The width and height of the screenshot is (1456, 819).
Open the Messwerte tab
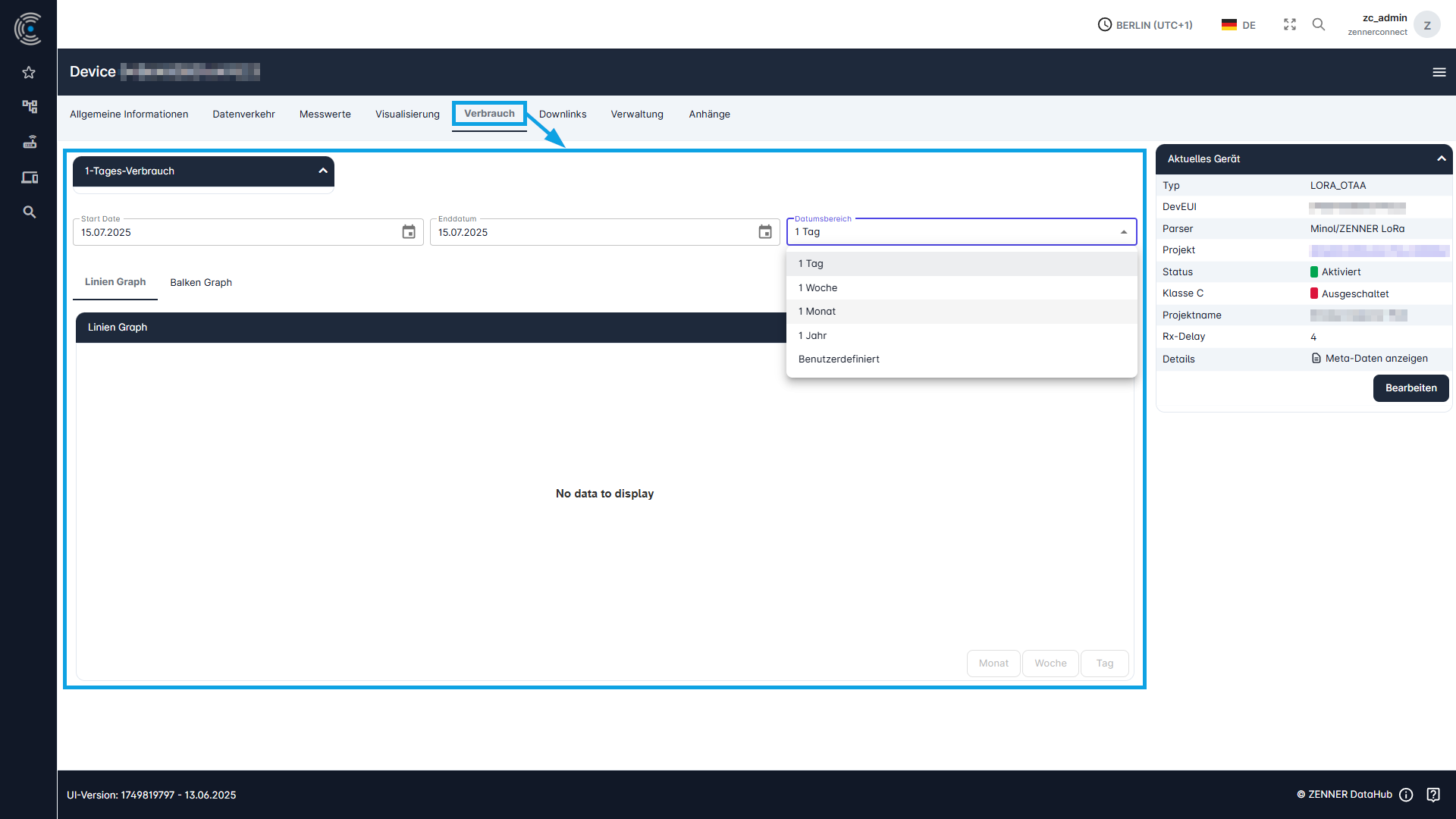pyautogui.click(x=325, y=115)
